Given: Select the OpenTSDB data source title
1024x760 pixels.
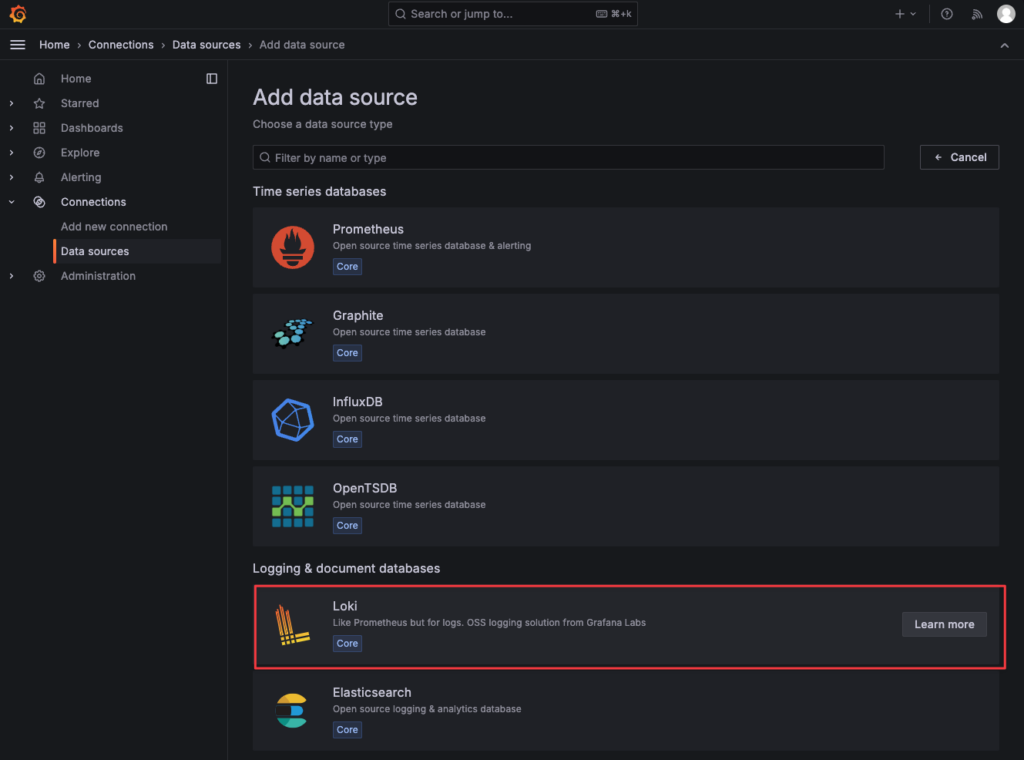Looking at the screenshot, I should tap(364, 488).
